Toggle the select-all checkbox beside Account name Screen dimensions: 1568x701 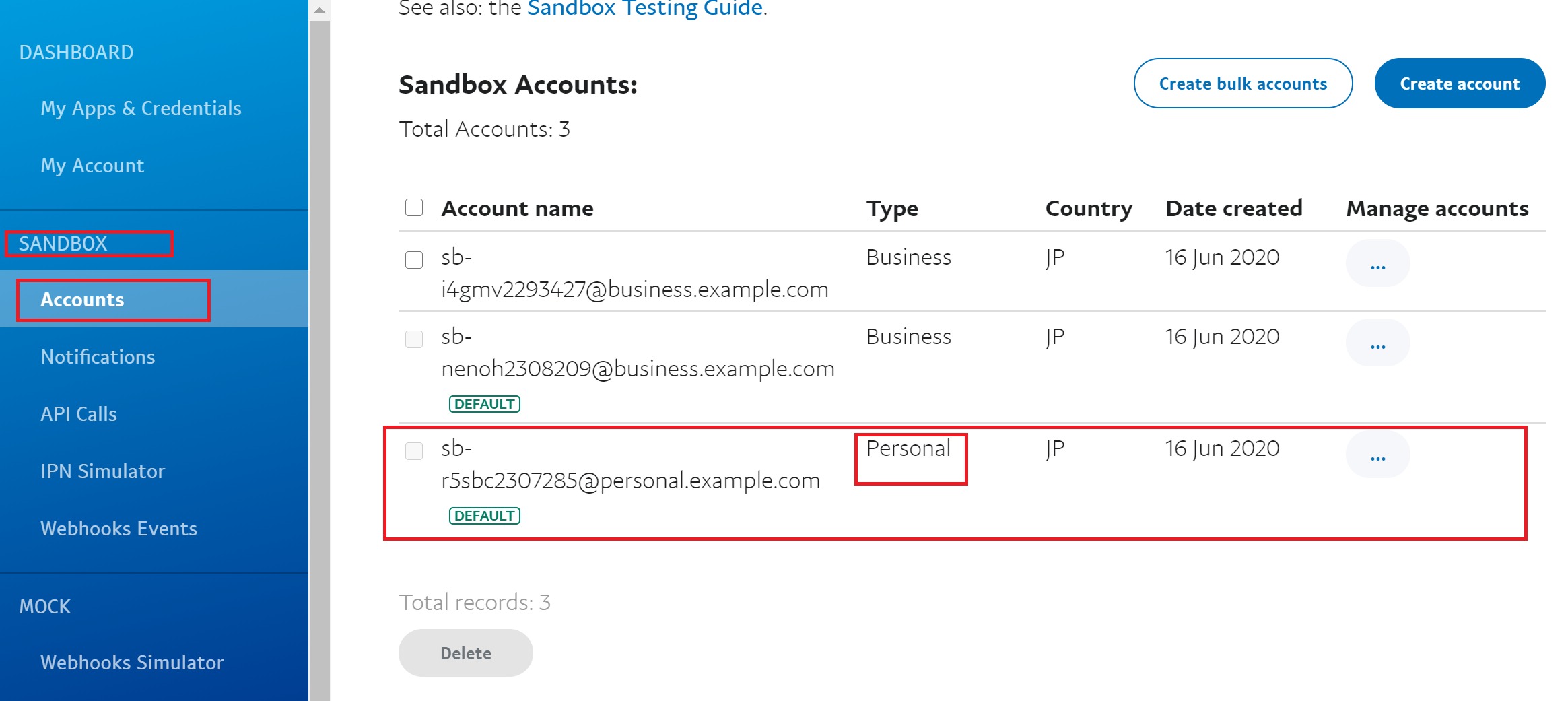pos(414,207)
